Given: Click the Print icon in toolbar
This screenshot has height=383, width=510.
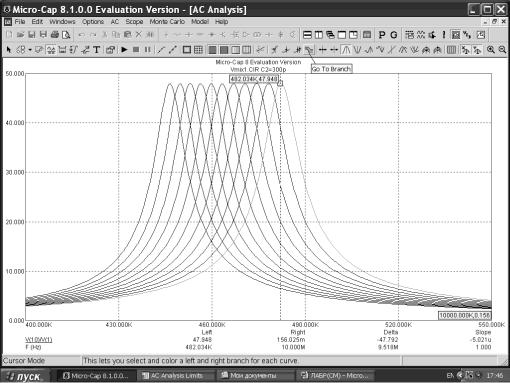Looking at the screenshot, I should click(55, 35).
